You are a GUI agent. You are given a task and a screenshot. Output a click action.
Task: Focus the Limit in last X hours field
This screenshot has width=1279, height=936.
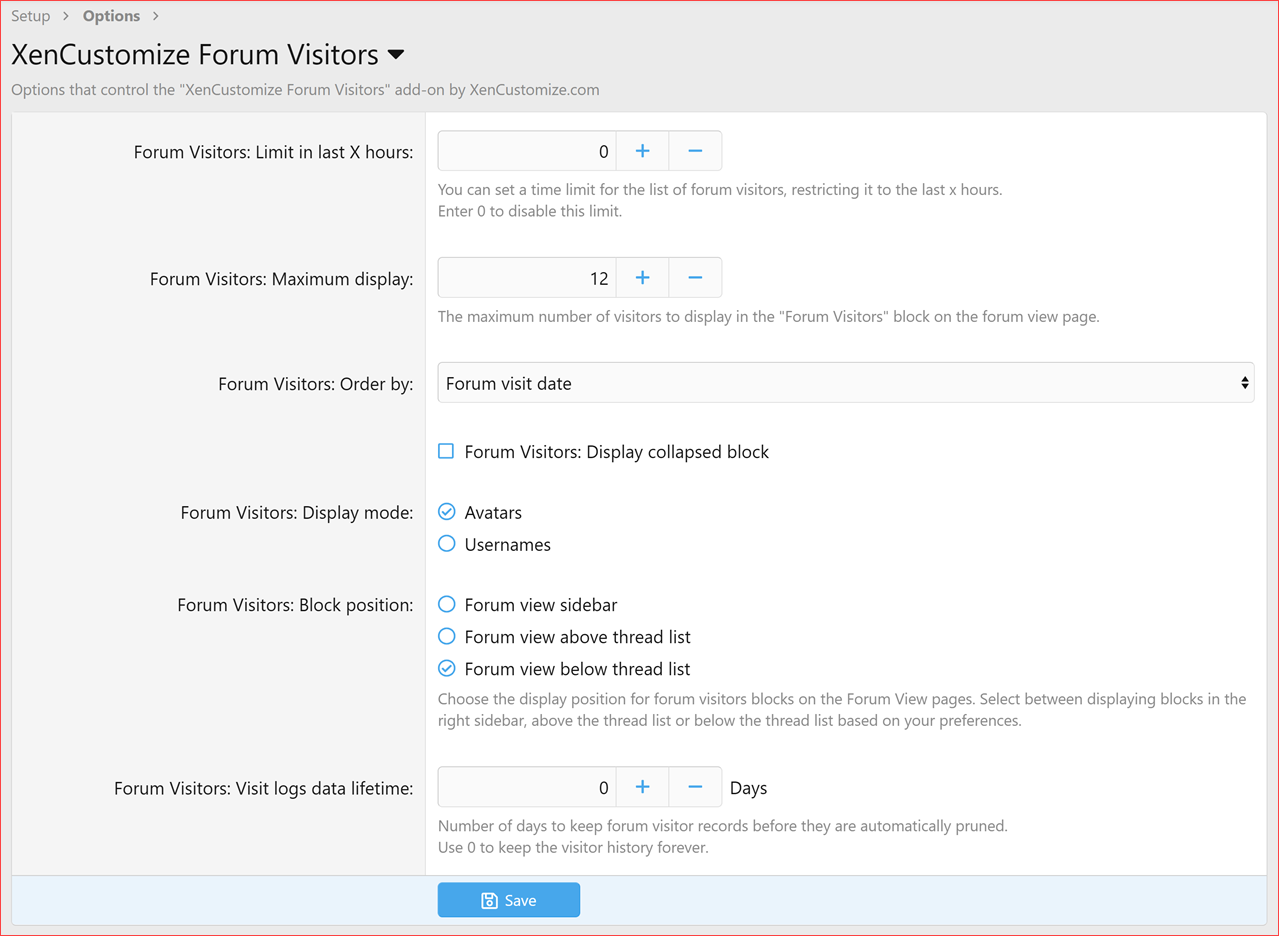pos(527,151)
